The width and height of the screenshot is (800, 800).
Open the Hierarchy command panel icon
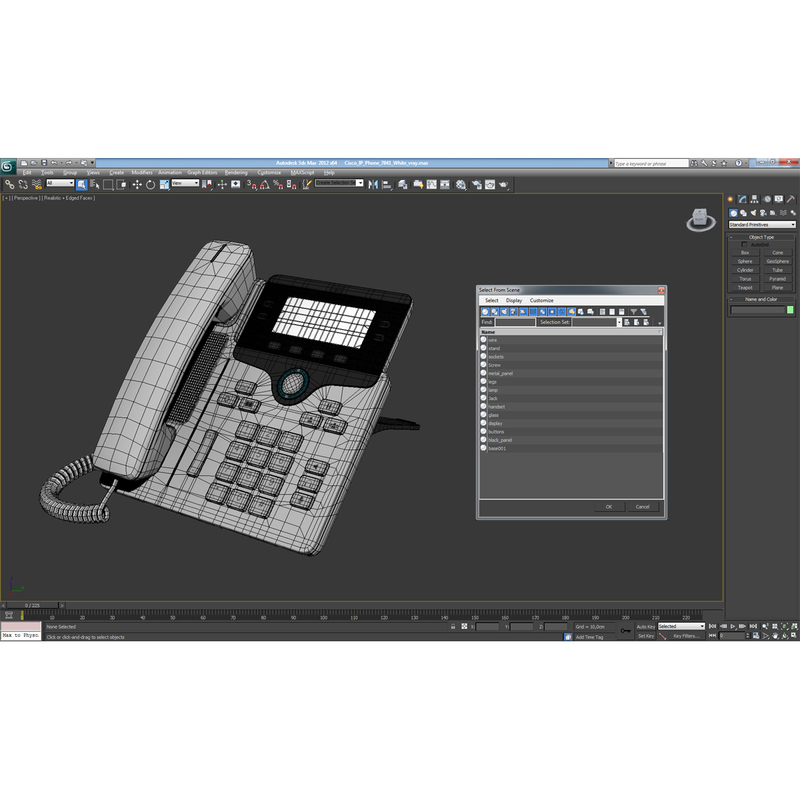point(755,198)
